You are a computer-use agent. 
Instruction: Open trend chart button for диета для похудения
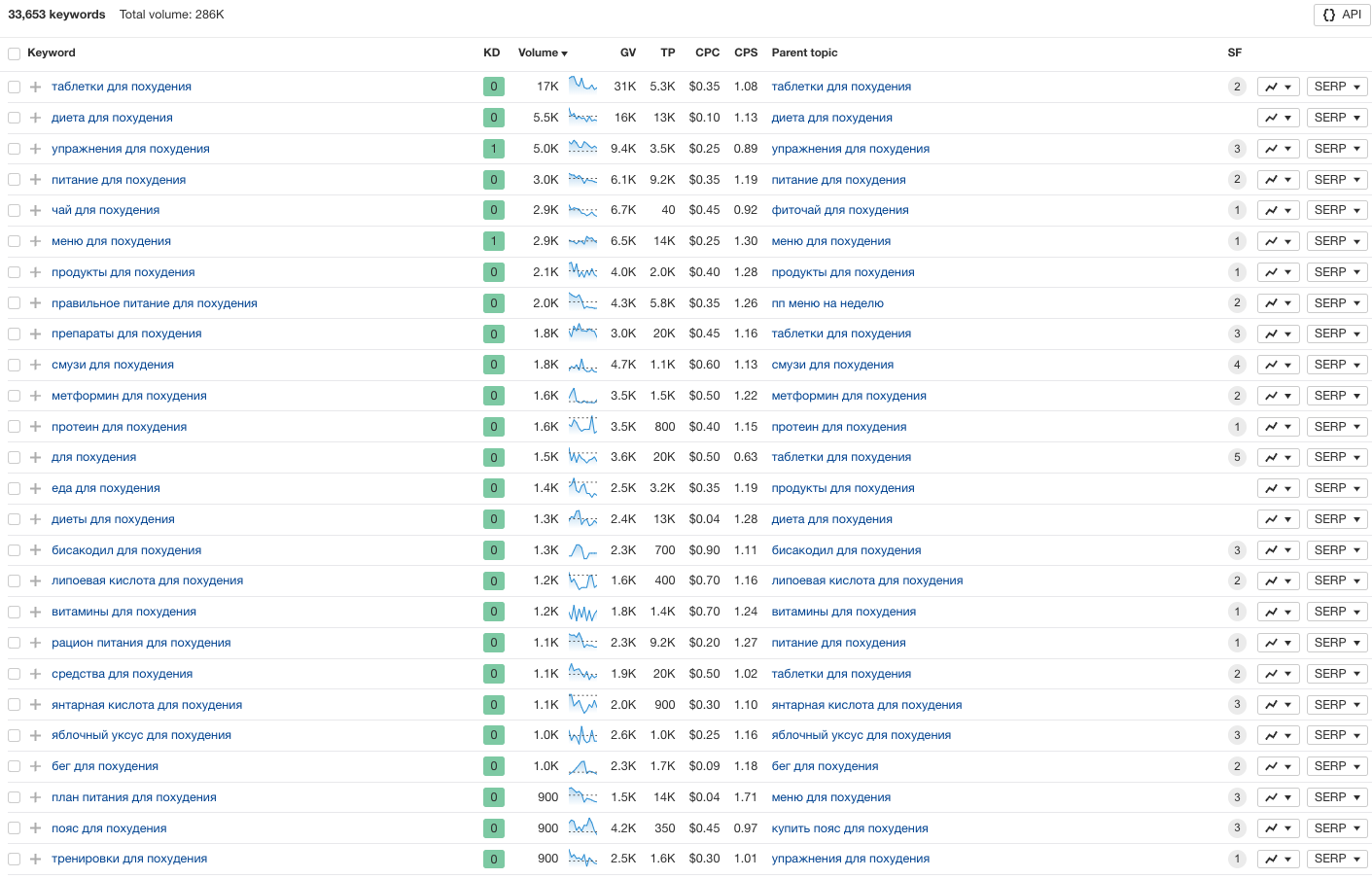coord(1278,118)
